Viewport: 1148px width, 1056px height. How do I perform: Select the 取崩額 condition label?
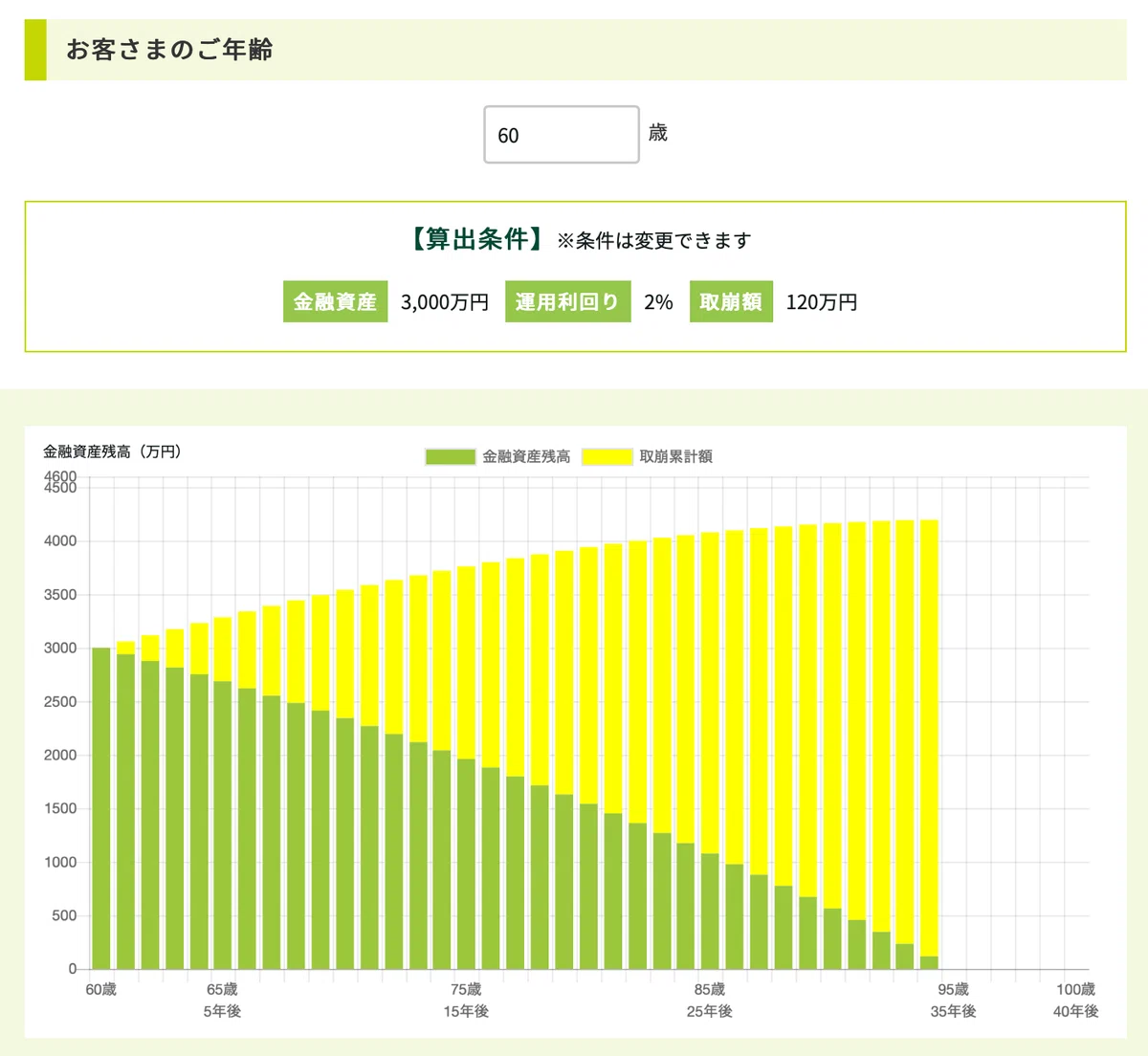pyautogui.click(x=731, y=301)
